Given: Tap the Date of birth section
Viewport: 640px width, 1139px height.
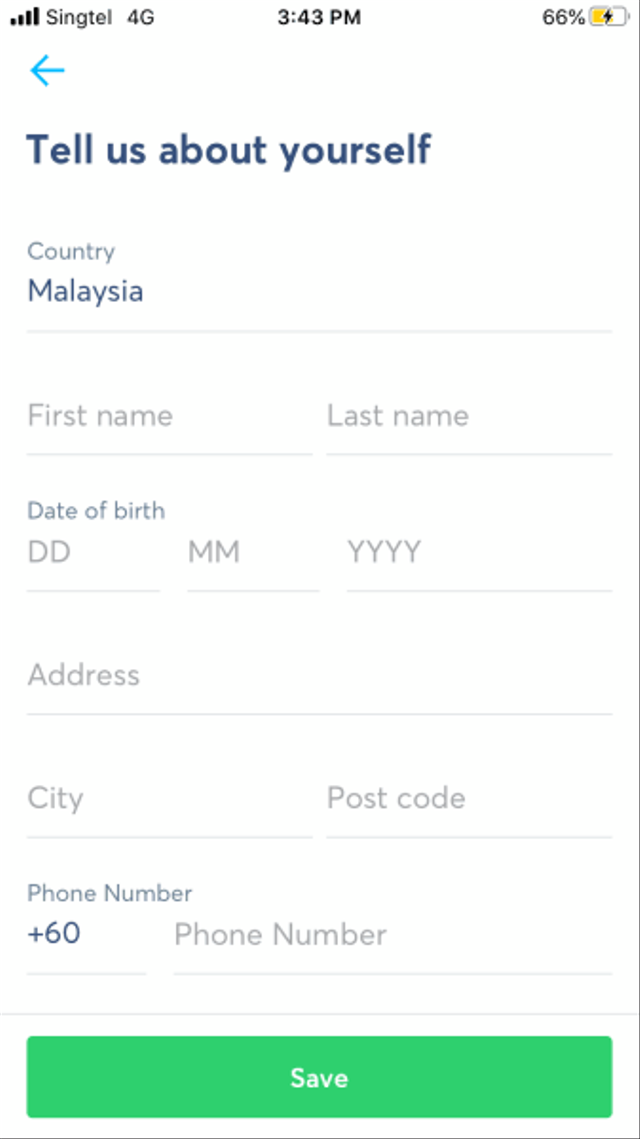Looking at the screenshot, I should (x=95, y=511).
